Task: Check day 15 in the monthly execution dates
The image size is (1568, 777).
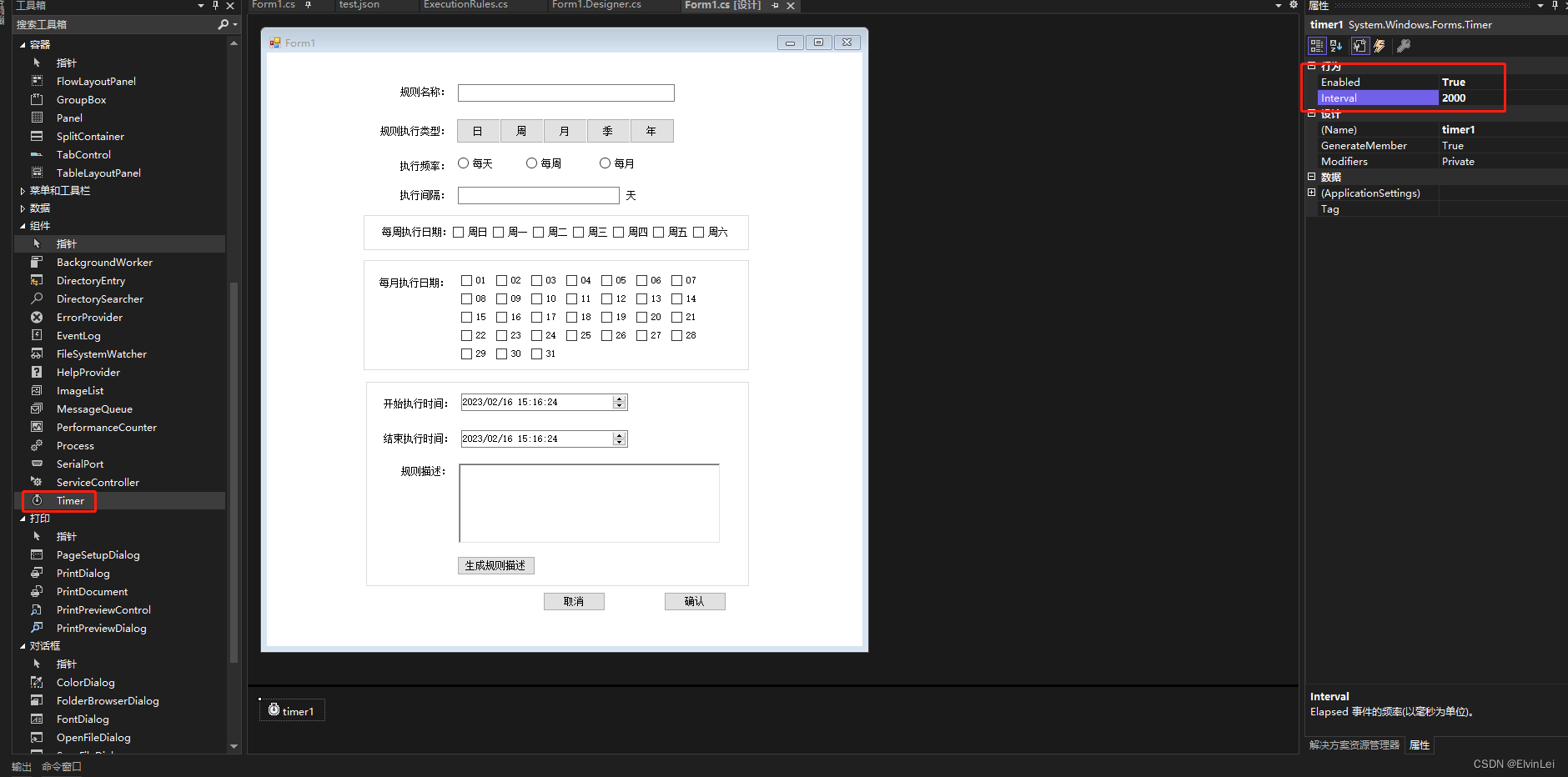Action: 467,317
